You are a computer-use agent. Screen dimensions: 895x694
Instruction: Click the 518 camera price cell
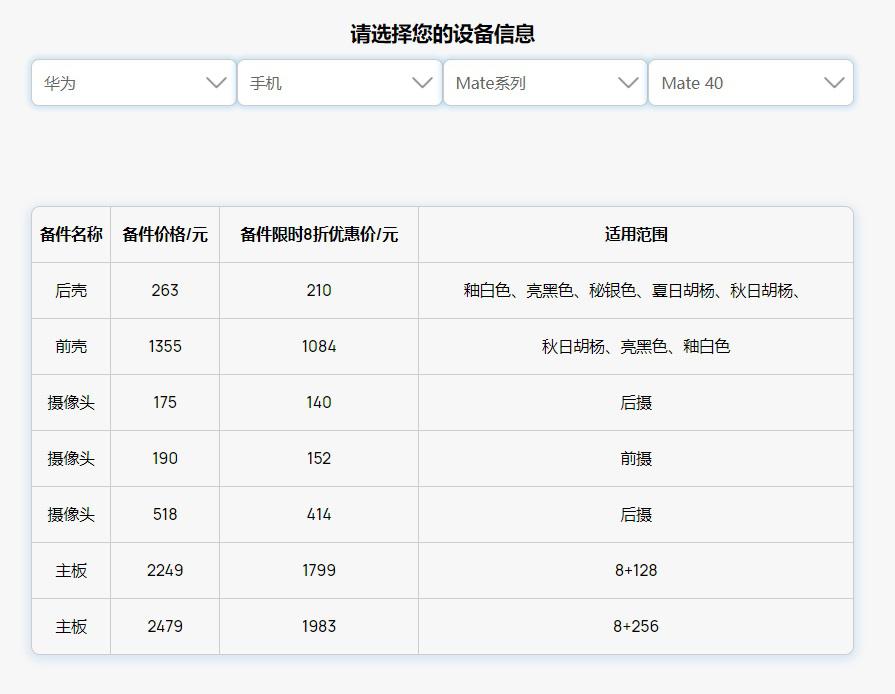click(165, 515)
